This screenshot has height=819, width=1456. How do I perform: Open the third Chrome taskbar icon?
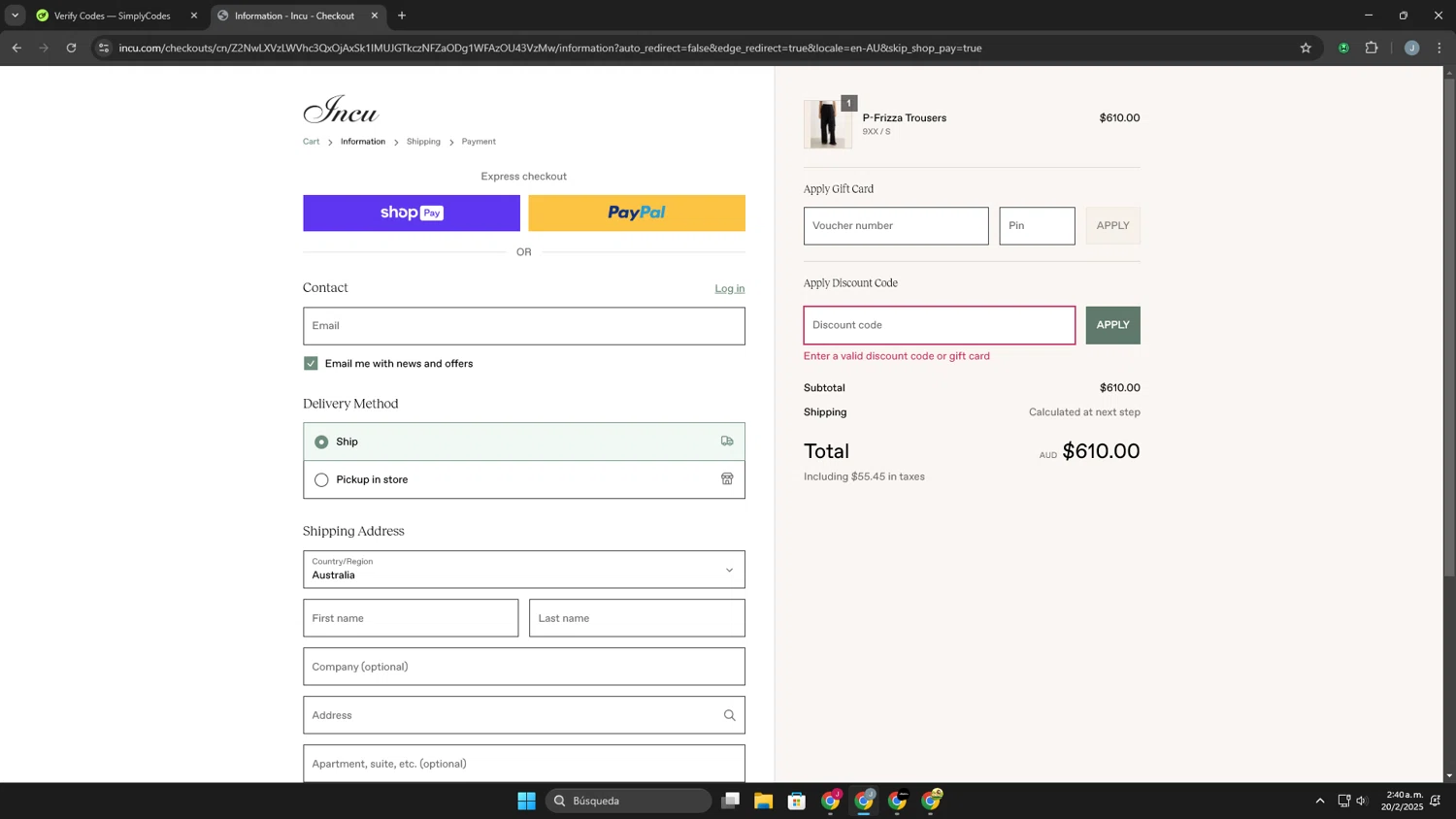pos(898,801)
